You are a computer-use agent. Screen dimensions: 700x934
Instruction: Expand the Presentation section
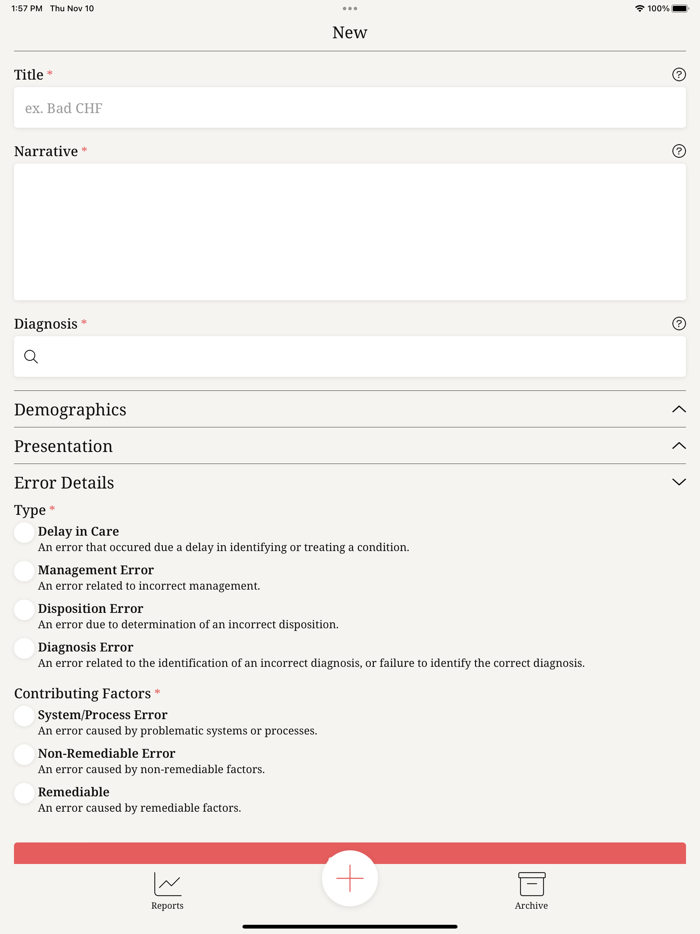pos(679,446)
